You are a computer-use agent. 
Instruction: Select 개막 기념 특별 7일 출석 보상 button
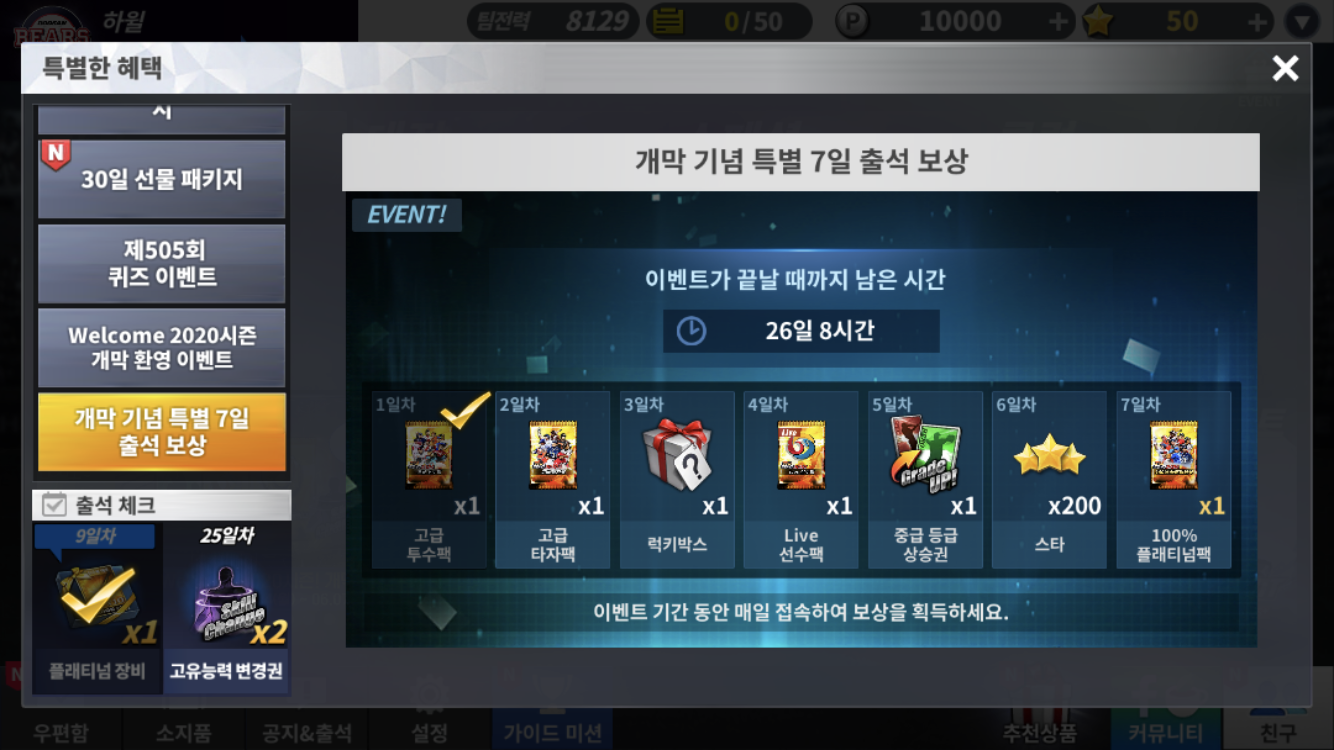coord(162,432)
